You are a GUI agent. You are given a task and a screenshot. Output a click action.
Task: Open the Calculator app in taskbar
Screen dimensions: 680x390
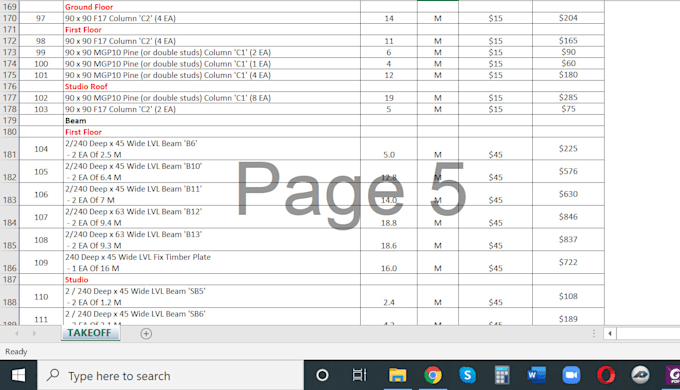(x=502, y=375)
